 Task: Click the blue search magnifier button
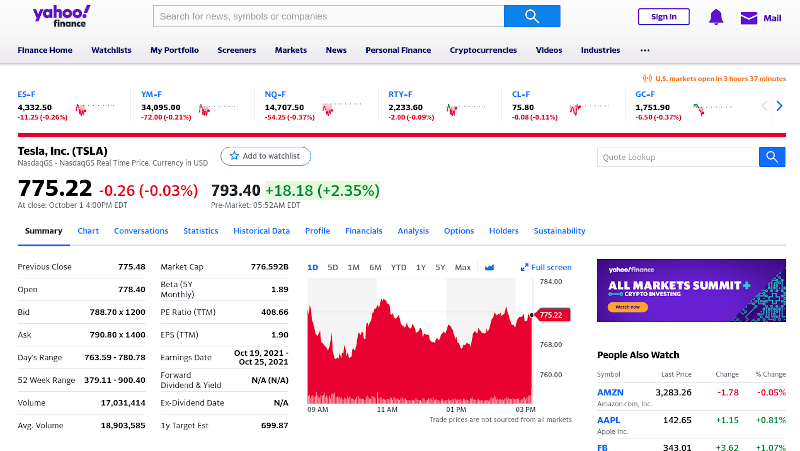532,16
